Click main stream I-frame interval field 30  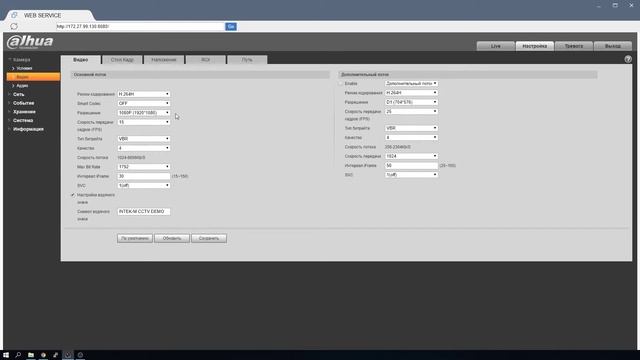coord(144,176)
